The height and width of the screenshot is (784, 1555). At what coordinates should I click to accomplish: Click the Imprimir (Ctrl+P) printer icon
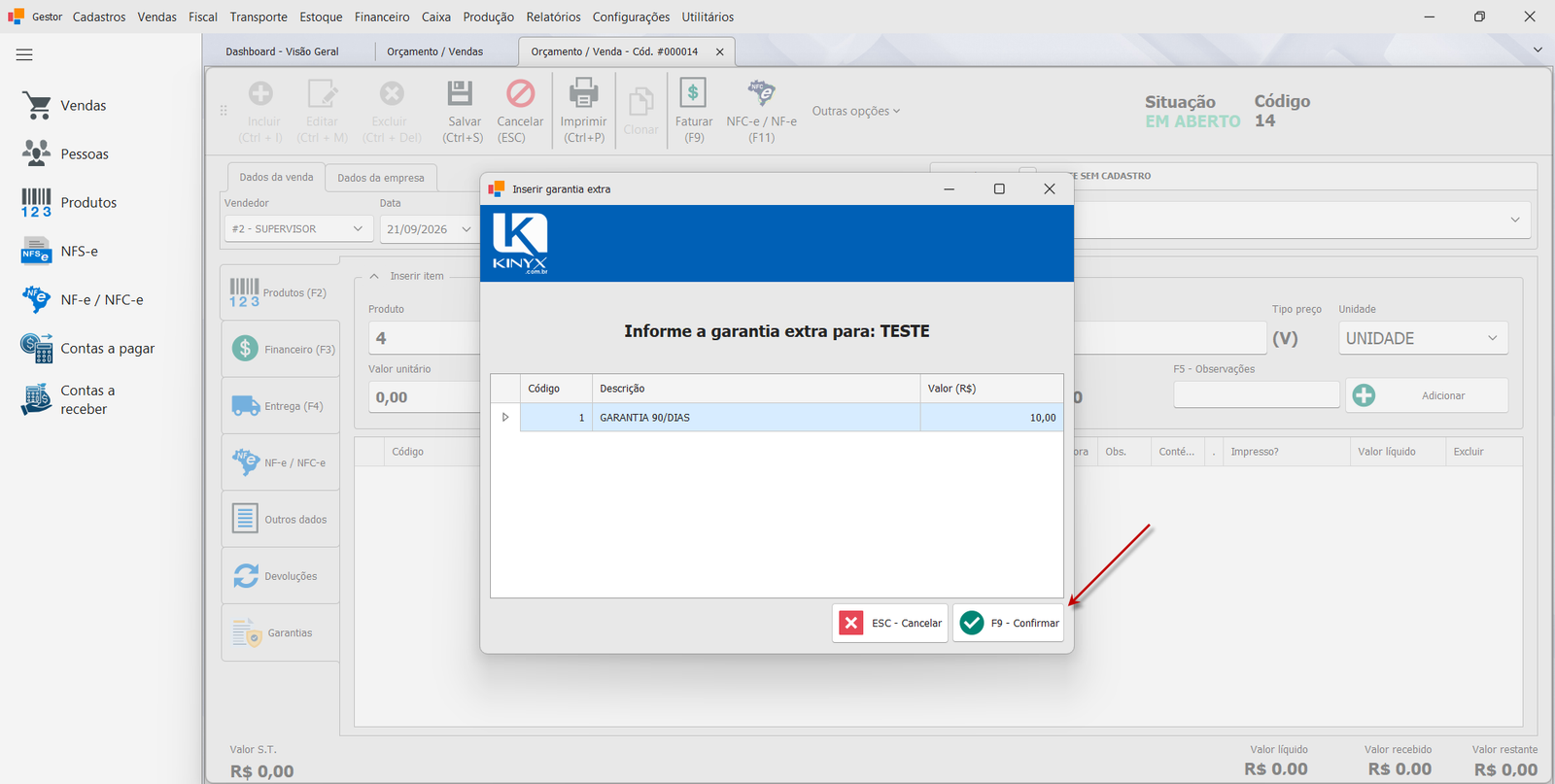[583, 94]
